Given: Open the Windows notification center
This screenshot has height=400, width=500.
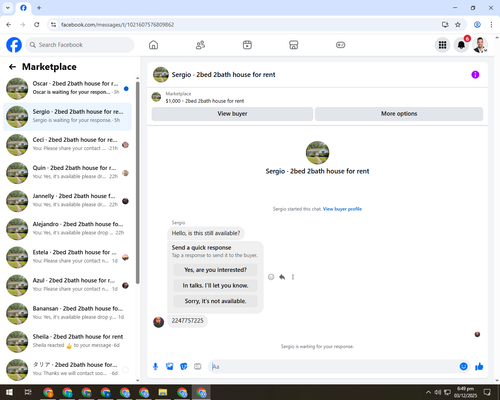Looking at the screenshot, I should pyautogui.click(x=487, y=392).
